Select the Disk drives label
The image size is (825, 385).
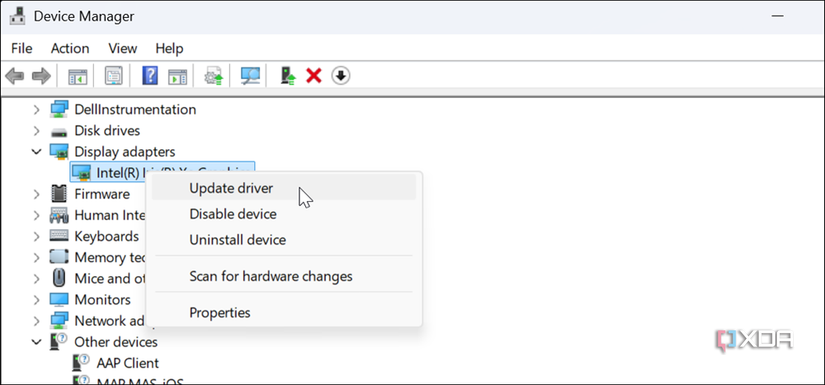107,130
